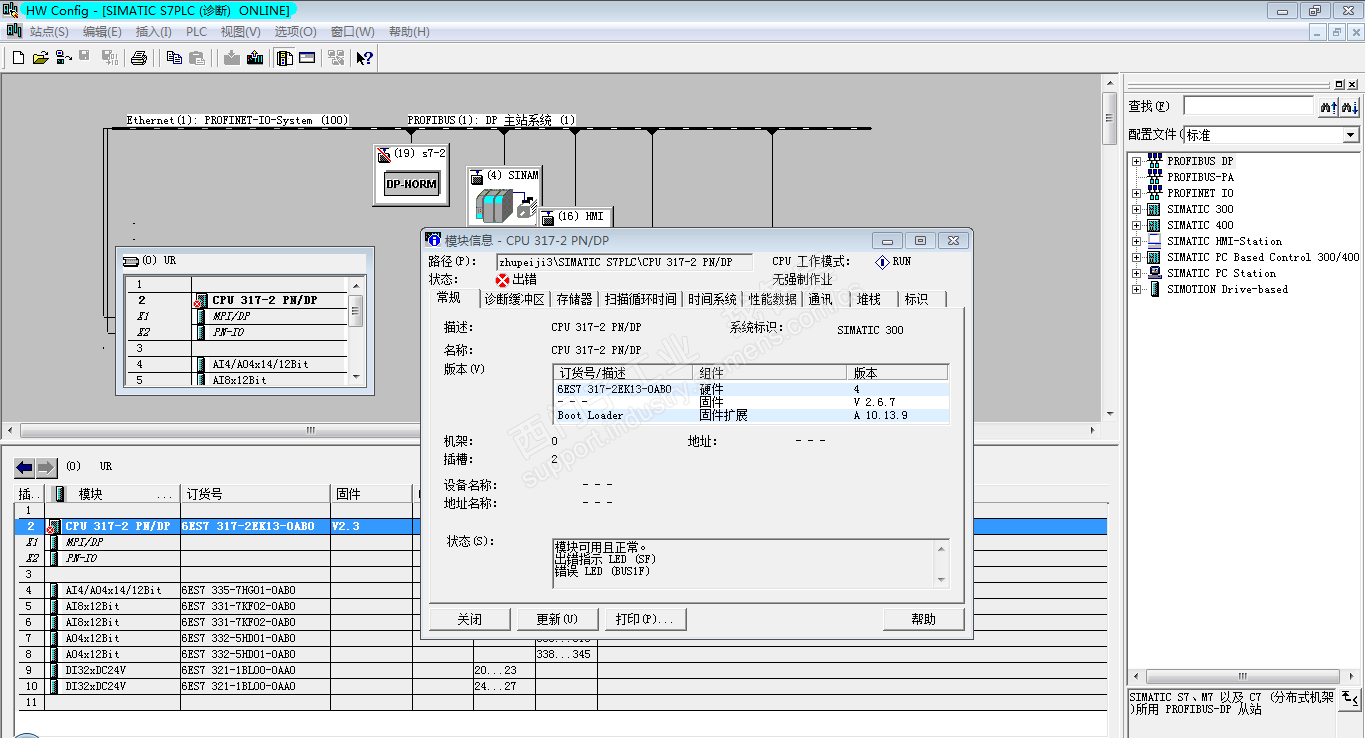The height and width of the screenshot is (738, 1365).
Task: Click the 打印(P)... button
Action: pos(644,619)
